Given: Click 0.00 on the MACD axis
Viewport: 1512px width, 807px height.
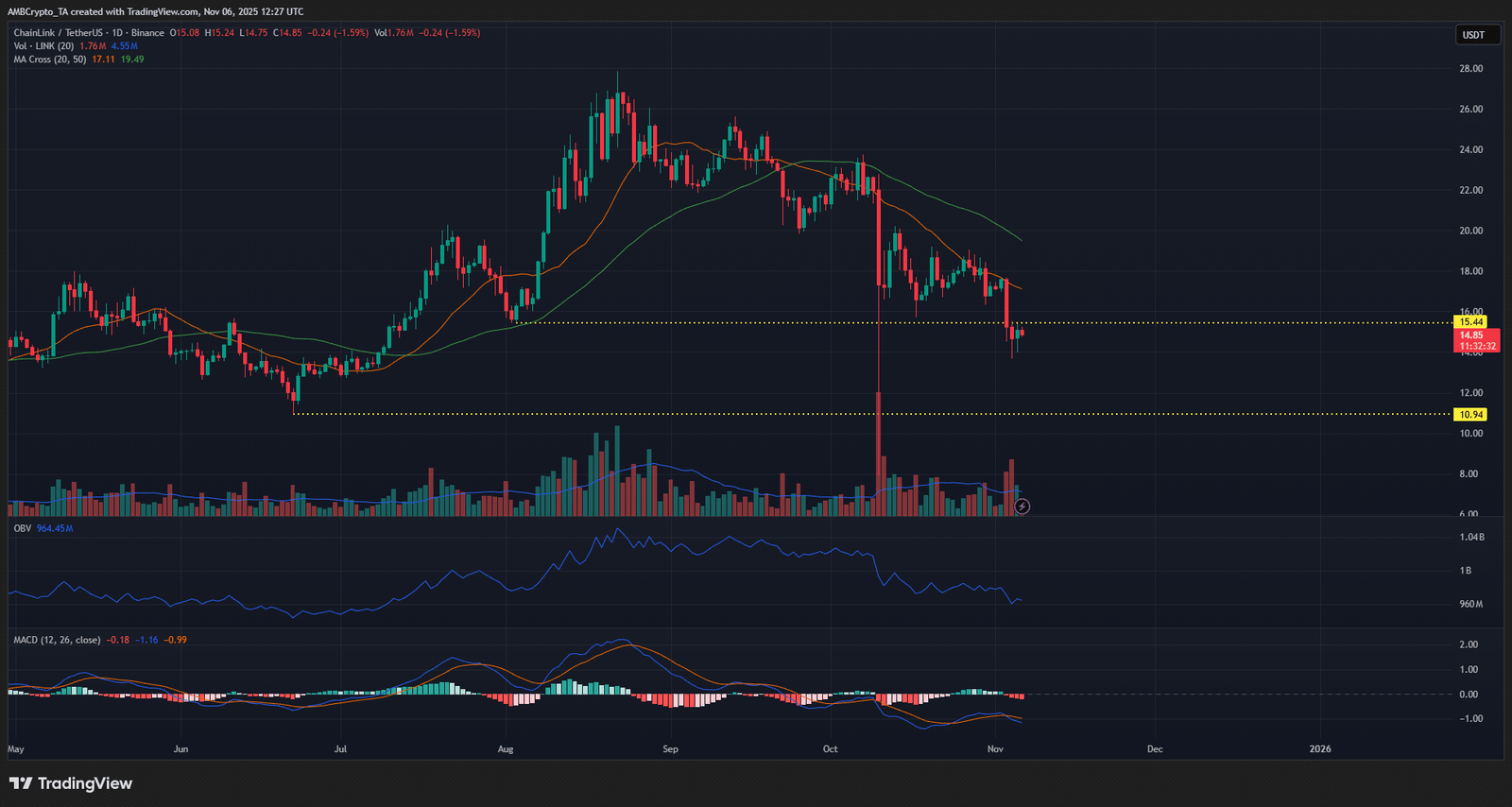Looking at the screenshot, I should (1469, 695).
